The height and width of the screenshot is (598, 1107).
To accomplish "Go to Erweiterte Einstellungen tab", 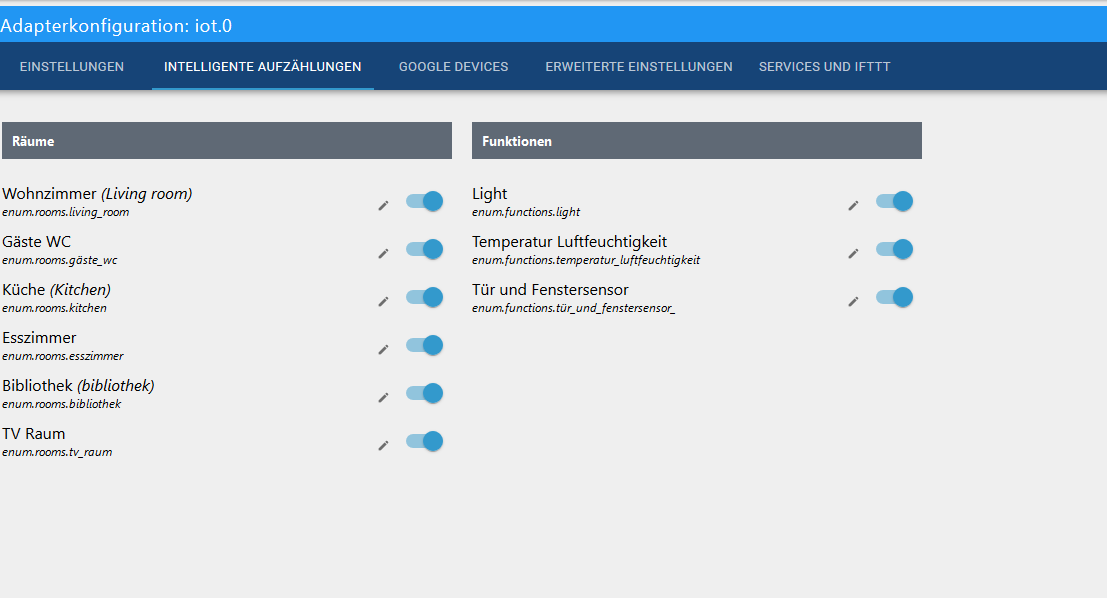I will 639,67.
